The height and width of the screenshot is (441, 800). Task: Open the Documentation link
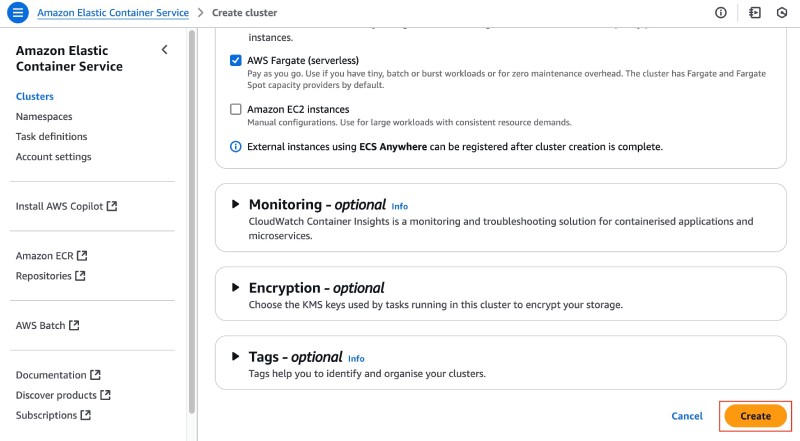point(51,375)
